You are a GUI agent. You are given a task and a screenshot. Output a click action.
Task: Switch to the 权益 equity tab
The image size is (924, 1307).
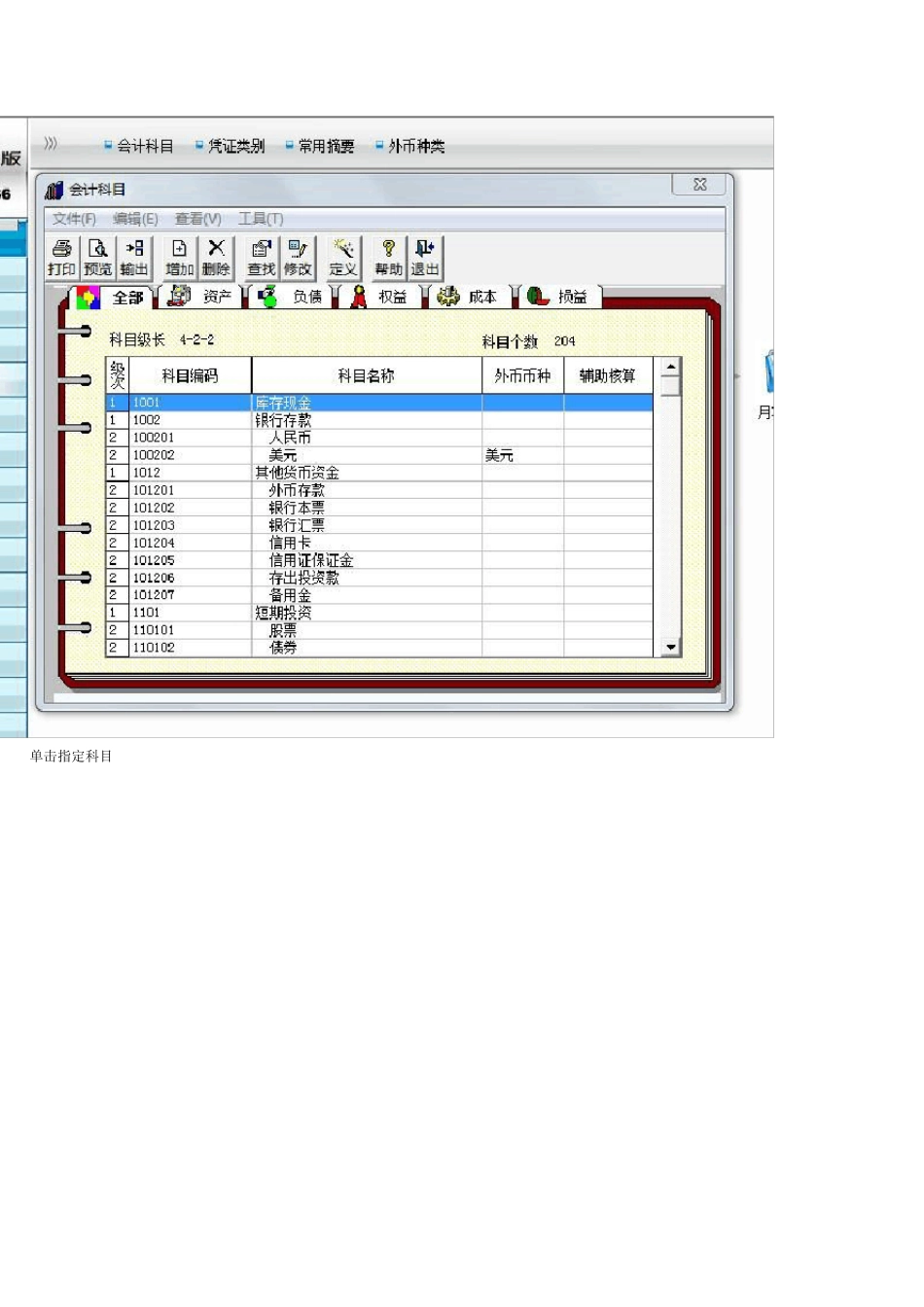point(380,297)
